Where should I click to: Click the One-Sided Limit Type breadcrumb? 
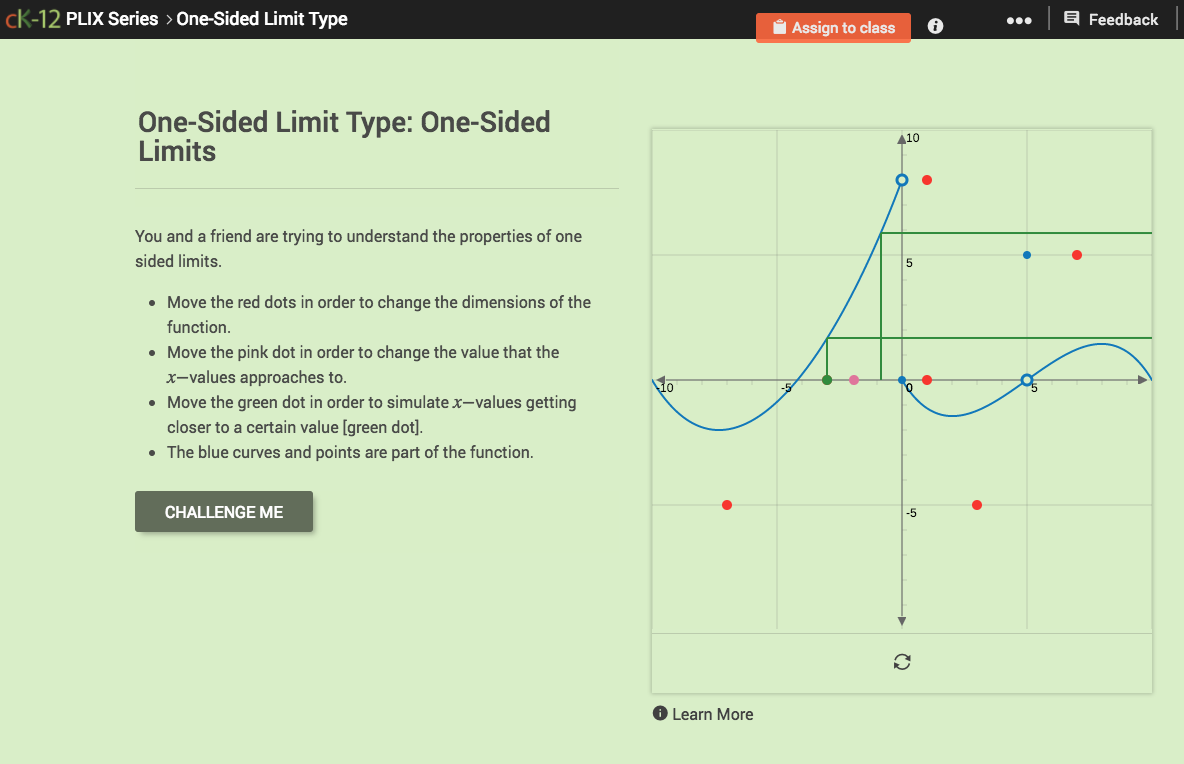point(264,18)
